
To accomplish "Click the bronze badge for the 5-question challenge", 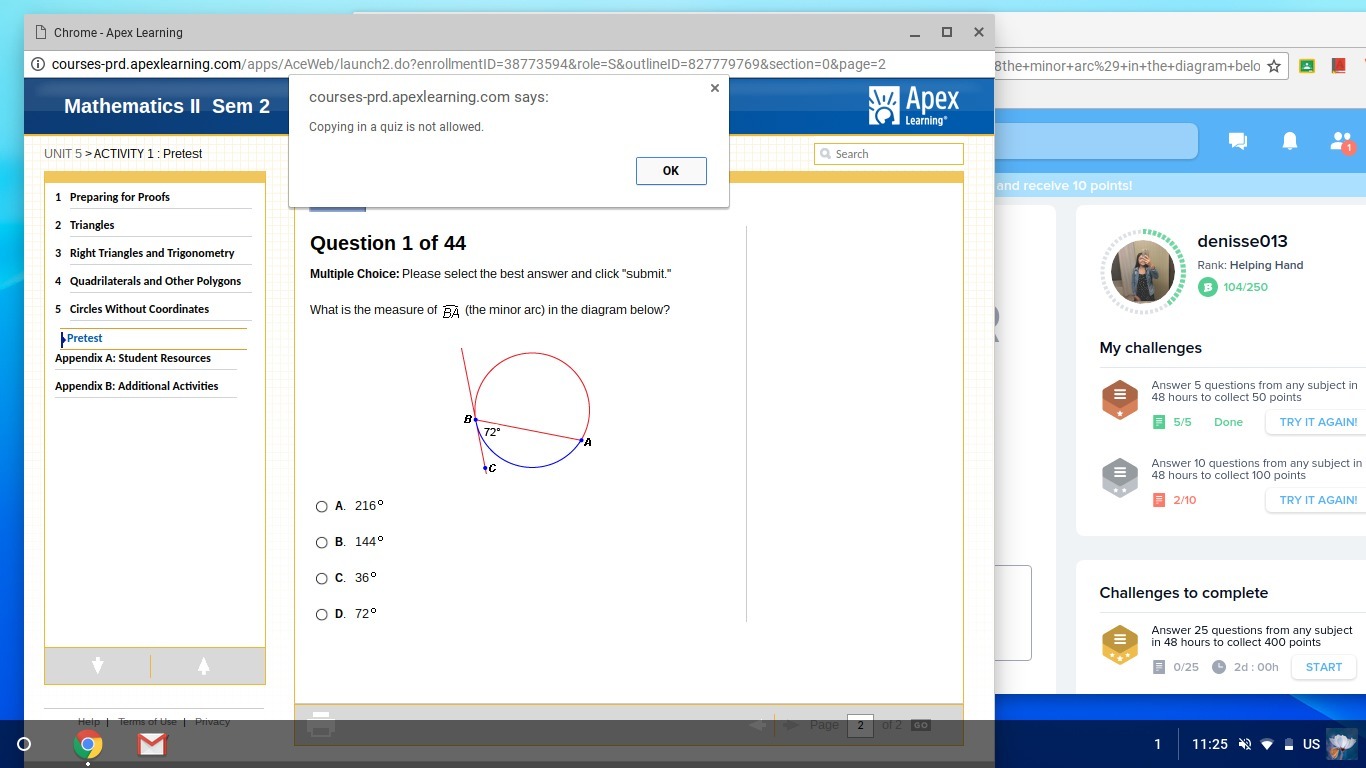I will pyautogui.click(x=1120, y=399).
